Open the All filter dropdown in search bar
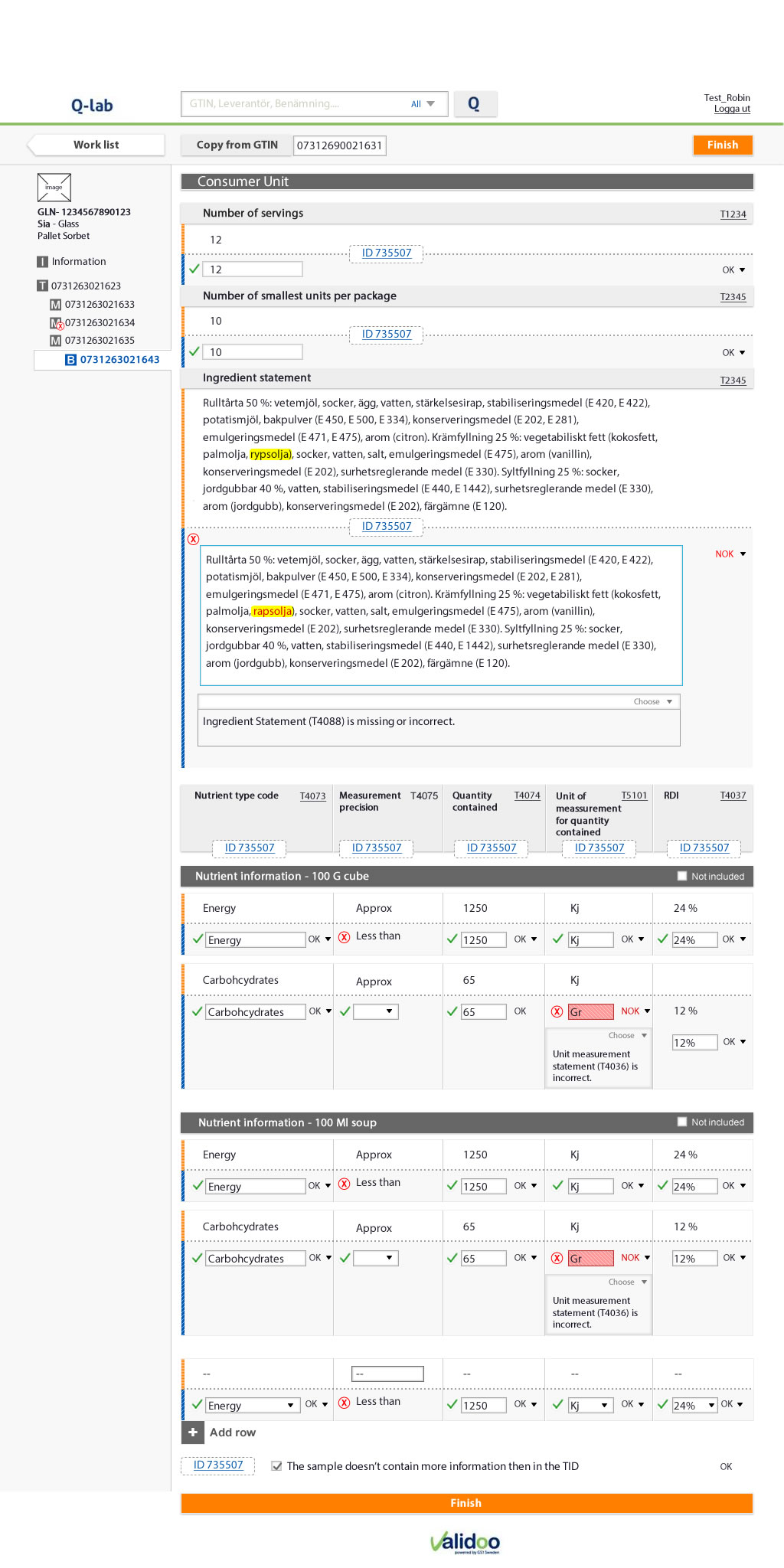 [x=423, y=104]
